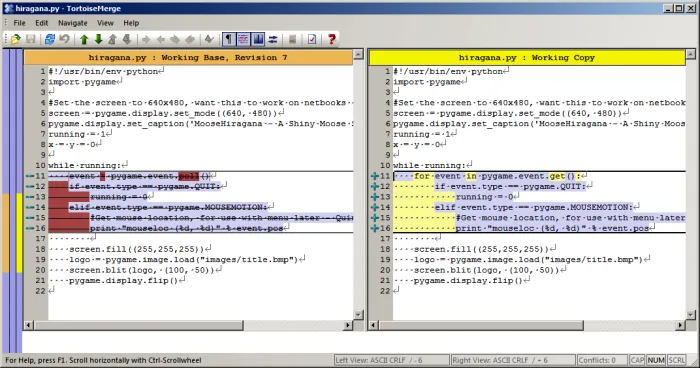The image size is (700, 368).
Task: Click the 'Conflicts: 0' status bar entry
Action: (x=601, y=360)
